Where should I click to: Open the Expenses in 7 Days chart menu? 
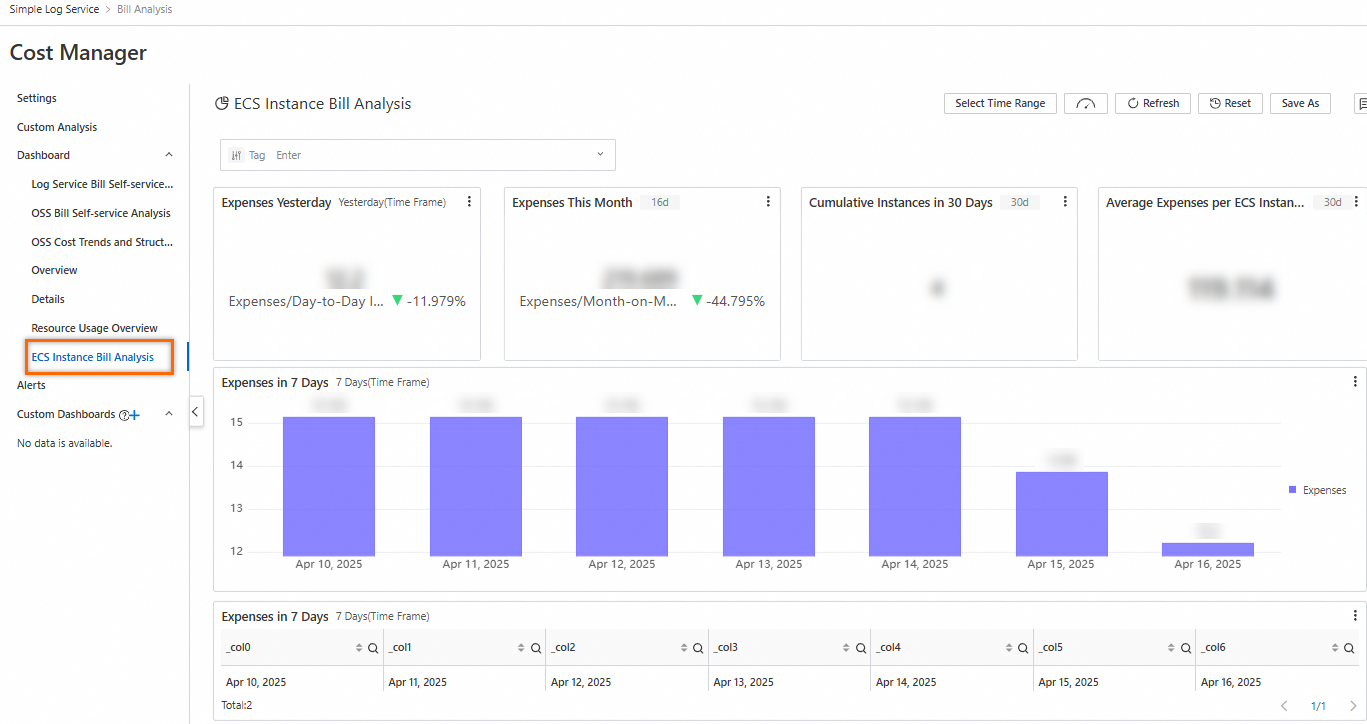click(1355, 382)
